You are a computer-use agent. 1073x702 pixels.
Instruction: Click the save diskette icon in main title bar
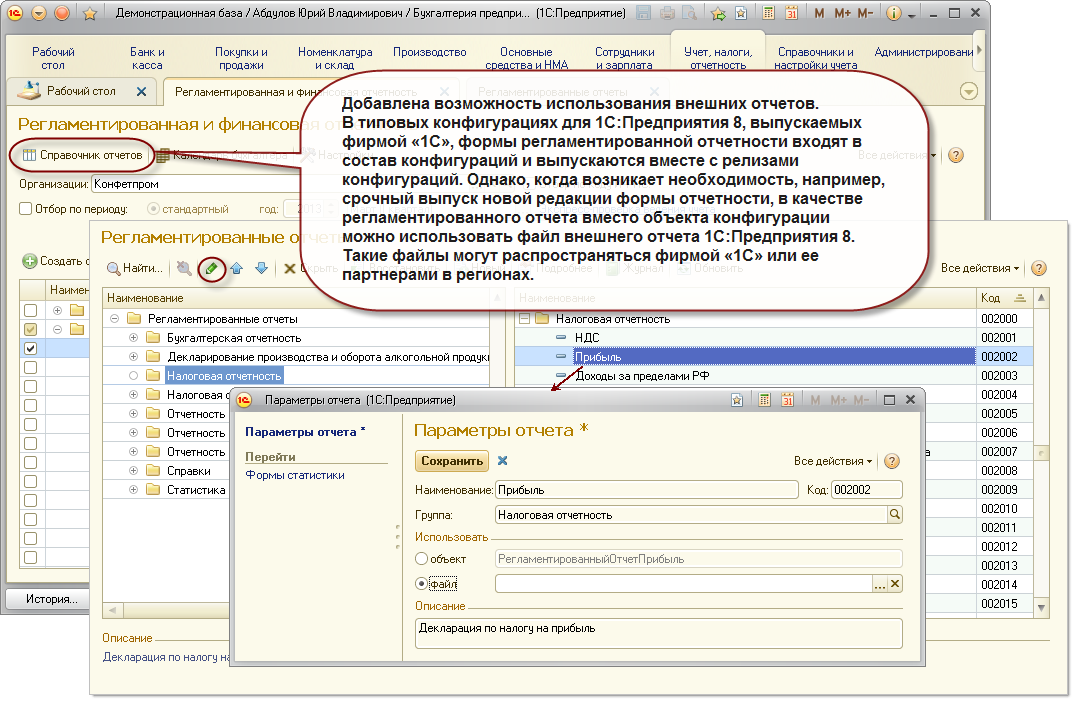pyautogui.click(x=643, y=13)
